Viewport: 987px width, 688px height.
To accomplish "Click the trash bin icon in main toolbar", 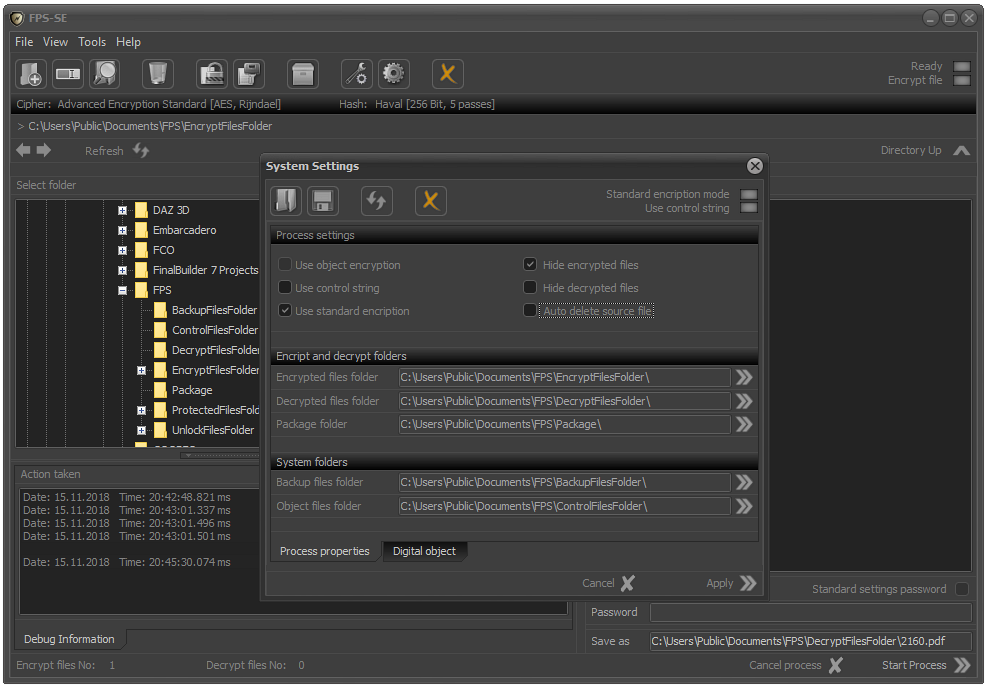I will pos(159,73).
